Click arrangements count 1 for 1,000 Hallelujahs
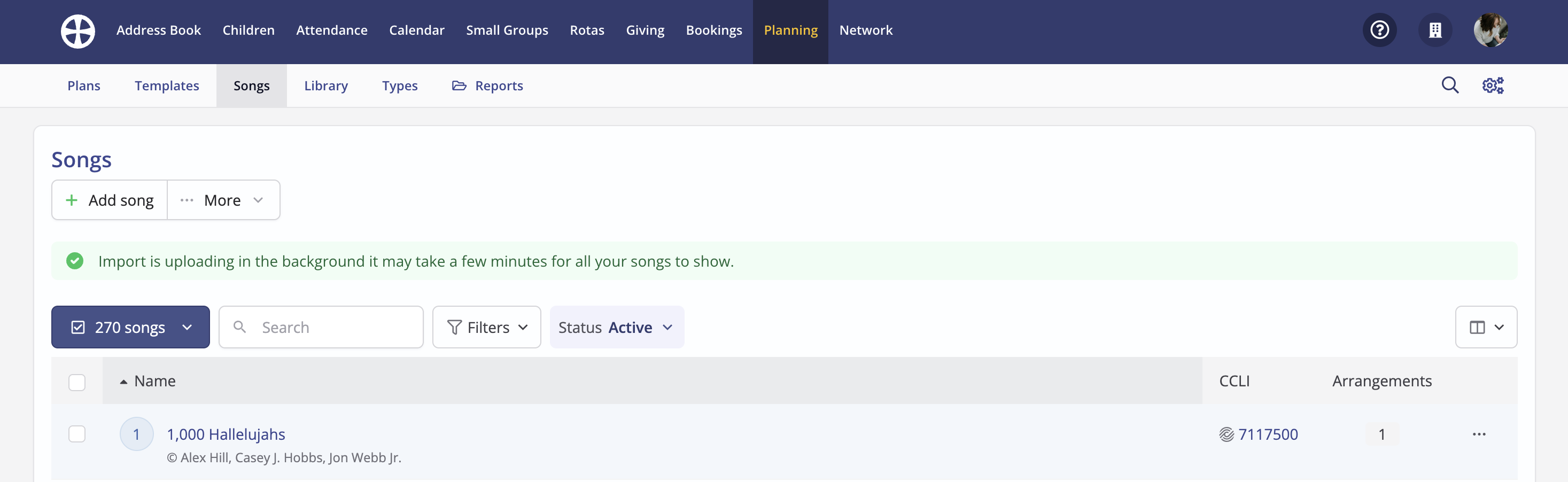This screenshot has height=482, width=1568. pyautogui.click(x=1381, y=434)
